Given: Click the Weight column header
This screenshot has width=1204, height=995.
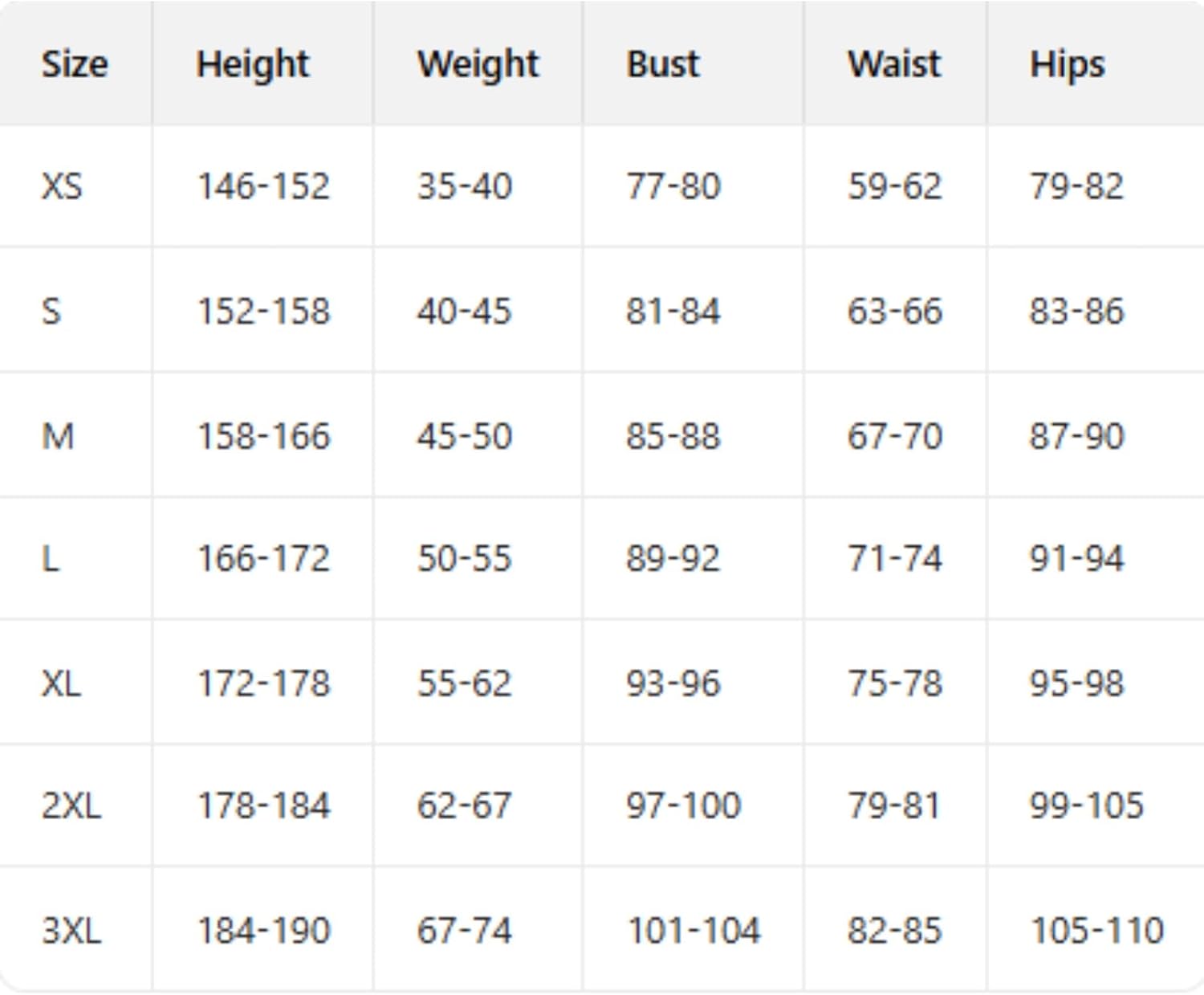Looking at the screenshot, I should tap(478, 64).
